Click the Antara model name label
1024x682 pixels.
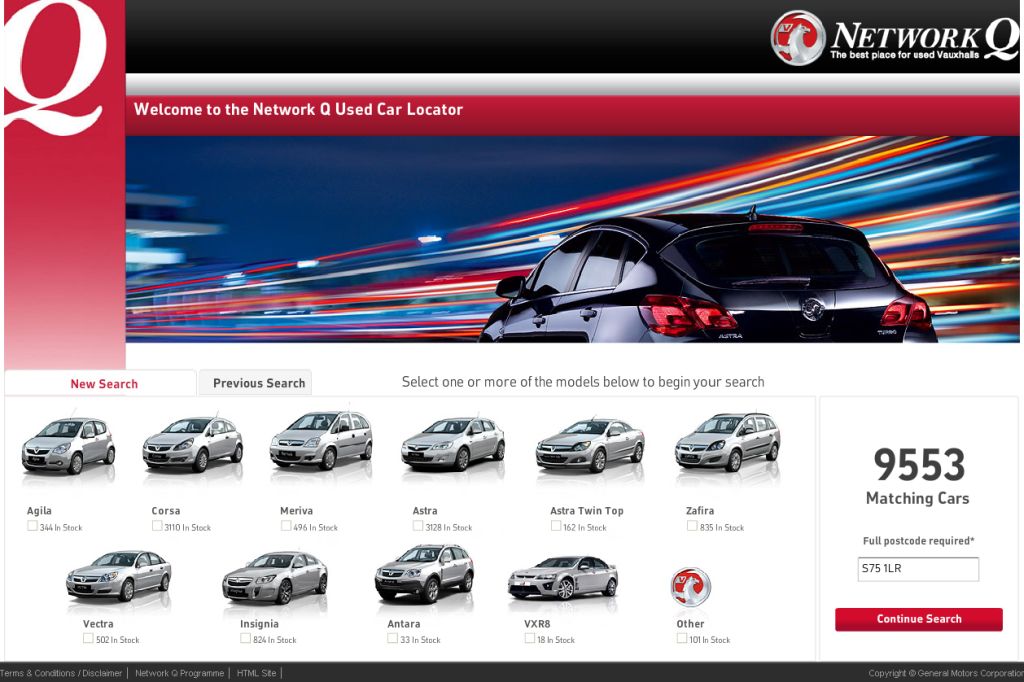coord(404,624)
